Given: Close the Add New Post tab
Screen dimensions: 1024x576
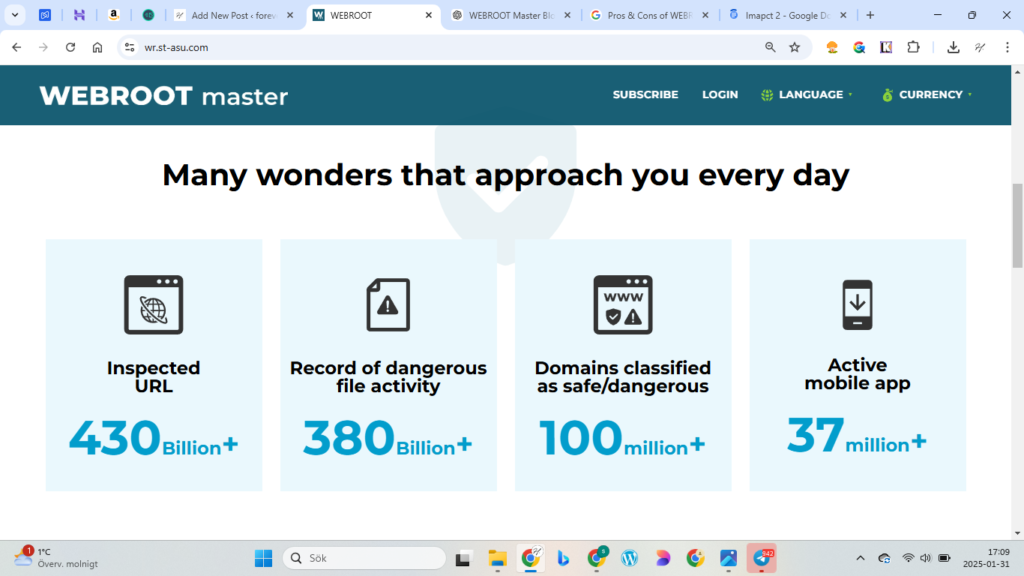Looking at the screenshot, I should [290, 15].
